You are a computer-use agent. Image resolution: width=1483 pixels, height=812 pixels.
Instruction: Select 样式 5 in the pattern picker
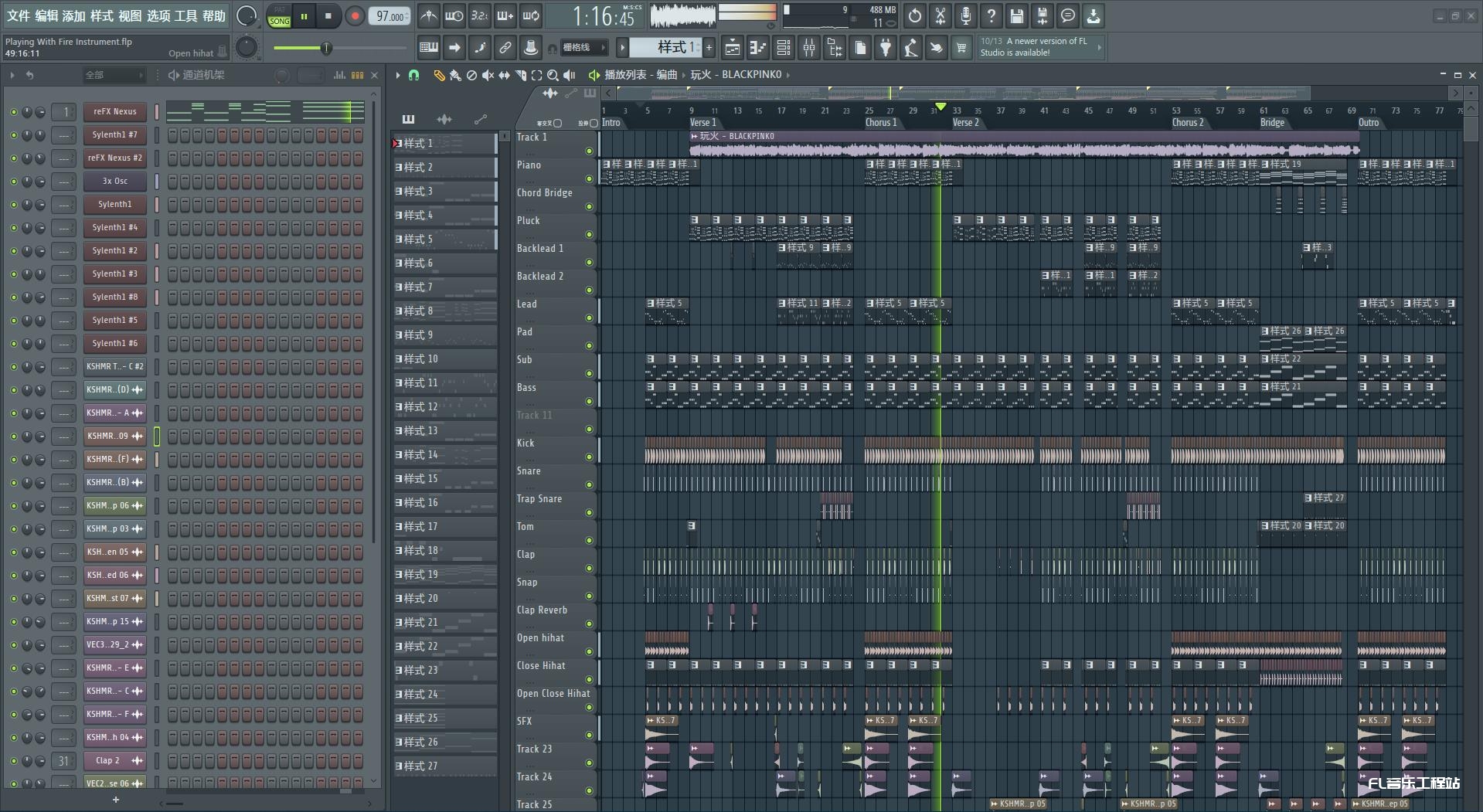[445, 240]
